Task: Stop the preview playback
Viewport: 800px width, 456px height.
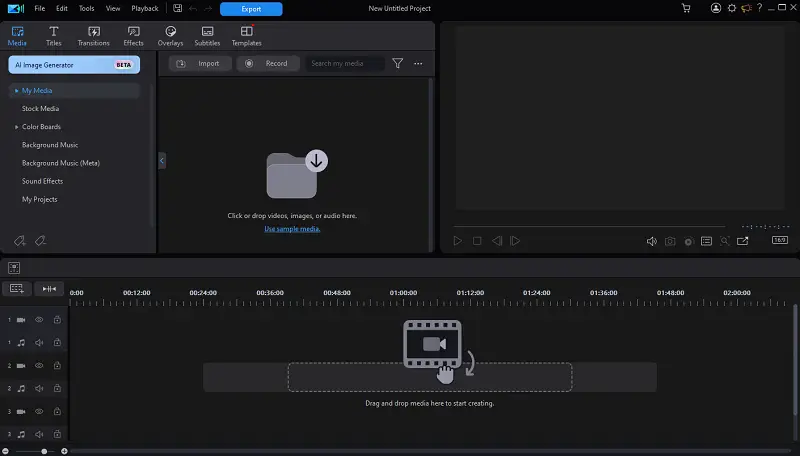Action: (477, 241)
